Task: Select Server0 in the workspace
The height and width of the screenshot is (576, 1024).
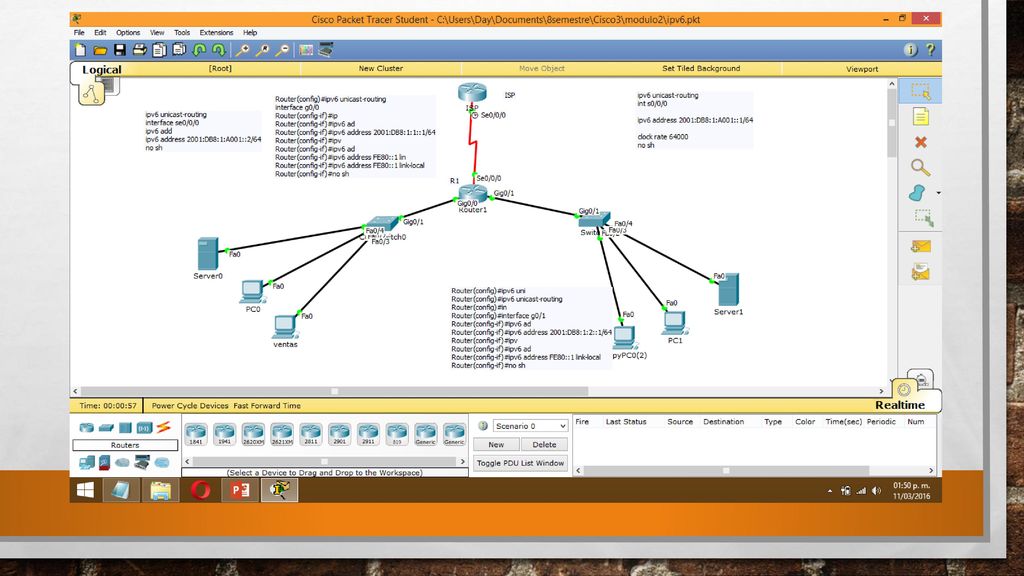Action: point(208,253)
